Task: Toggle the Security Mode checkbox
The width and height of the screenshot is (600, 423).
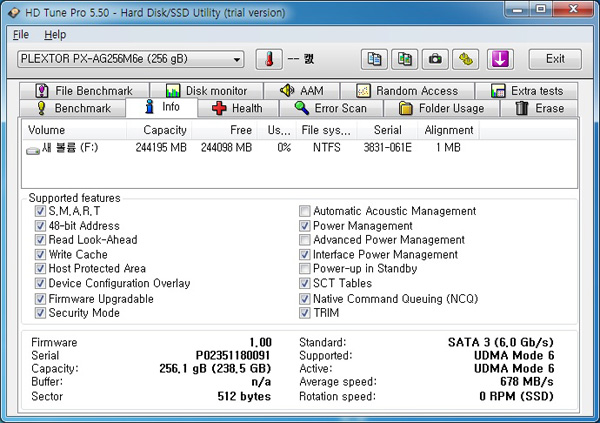Action: click(x=40, y=313)
